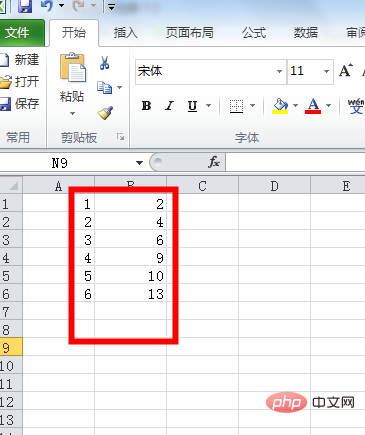
Task: Select the Format Painter brush icon
Action: pyautogui.click(x=105, y=113)
